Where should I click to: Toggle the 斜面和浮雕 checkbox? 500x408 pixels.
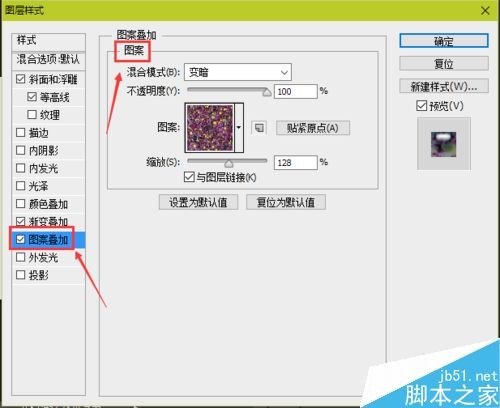21,79
